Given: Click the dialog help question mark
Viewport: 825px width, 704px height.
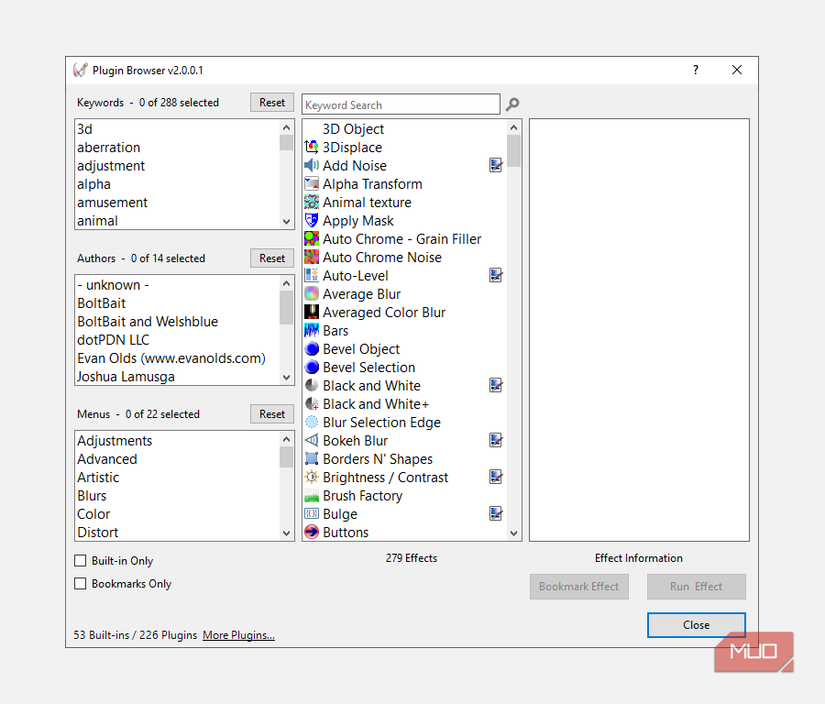Looking at the screenshot, I should pos(695,70).
